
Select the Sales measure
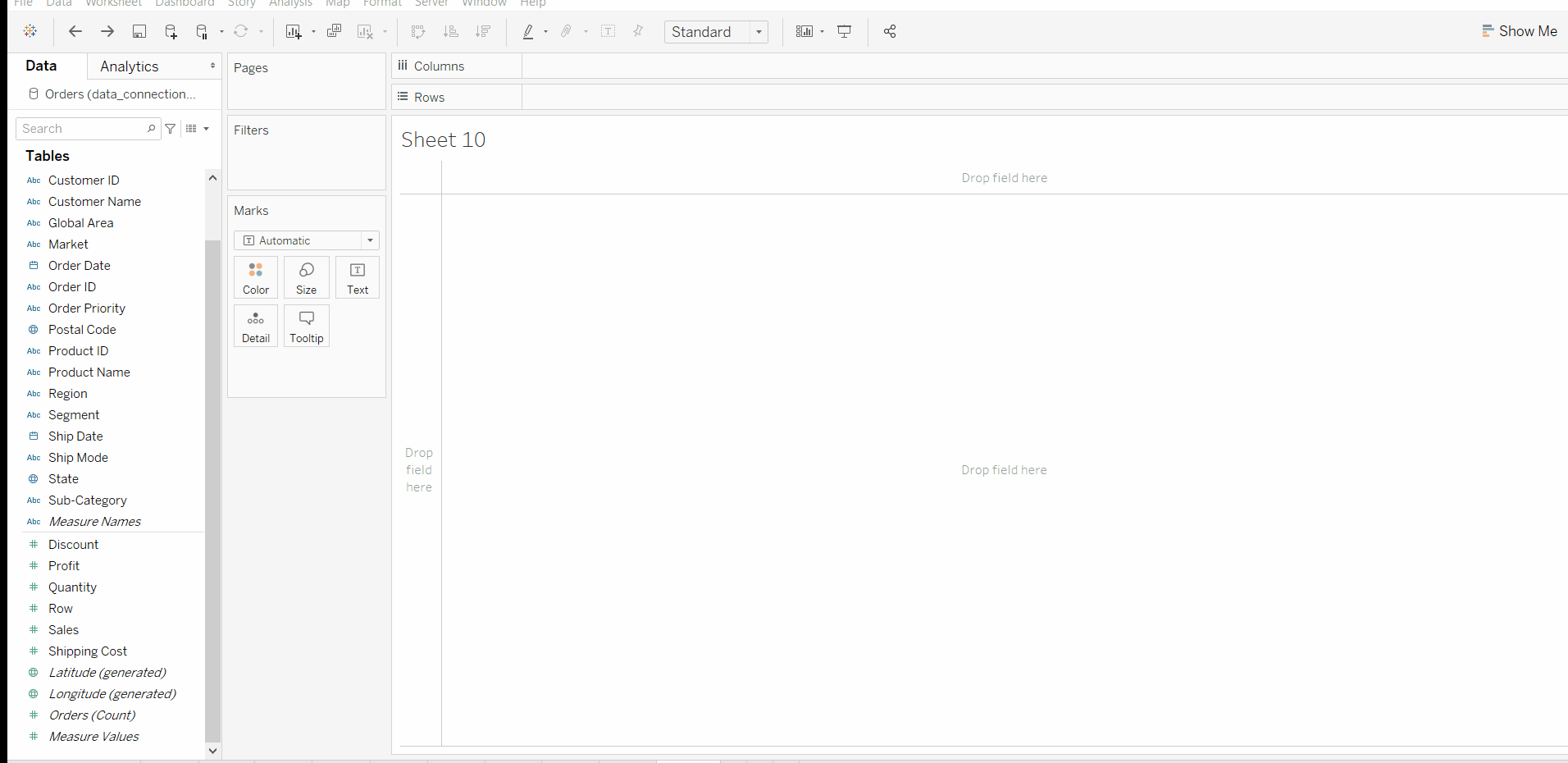coord(64,630)
